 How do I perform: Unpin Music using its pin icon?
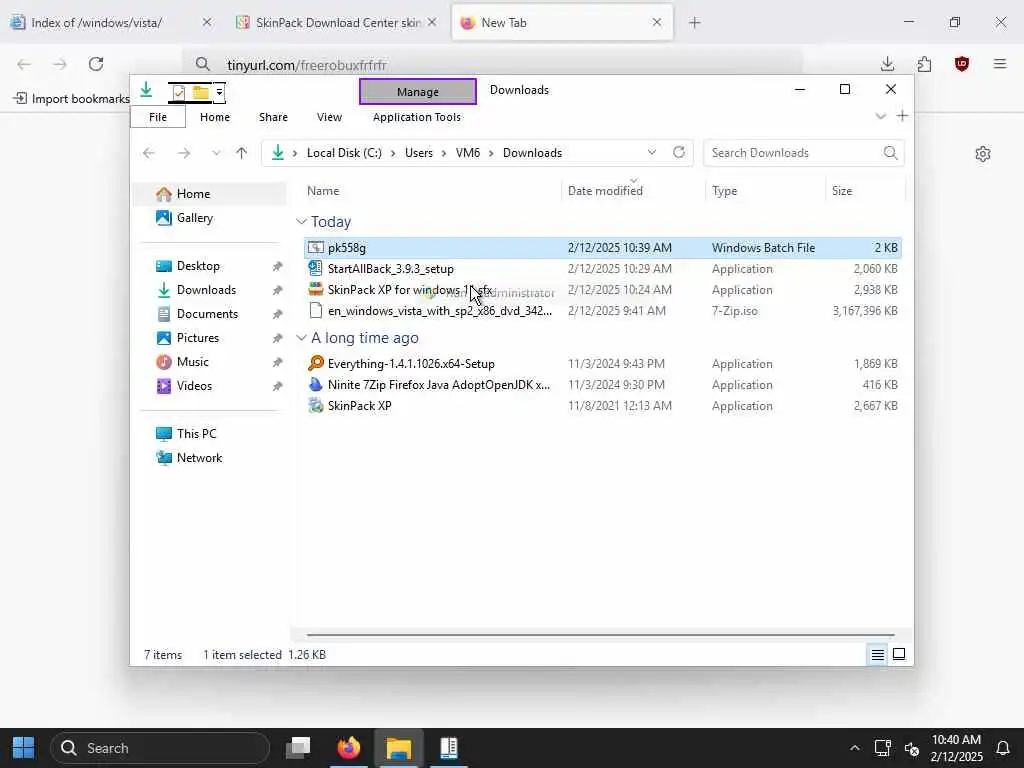[x=278, y=362]
